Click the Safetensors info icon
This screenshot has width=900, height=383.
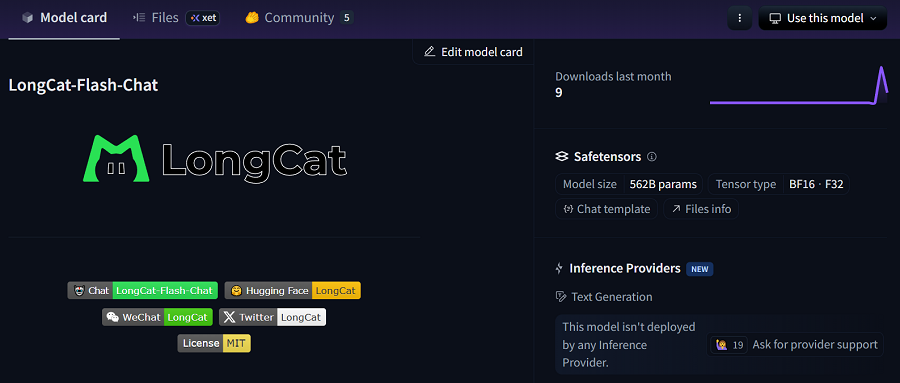point(651,156)
